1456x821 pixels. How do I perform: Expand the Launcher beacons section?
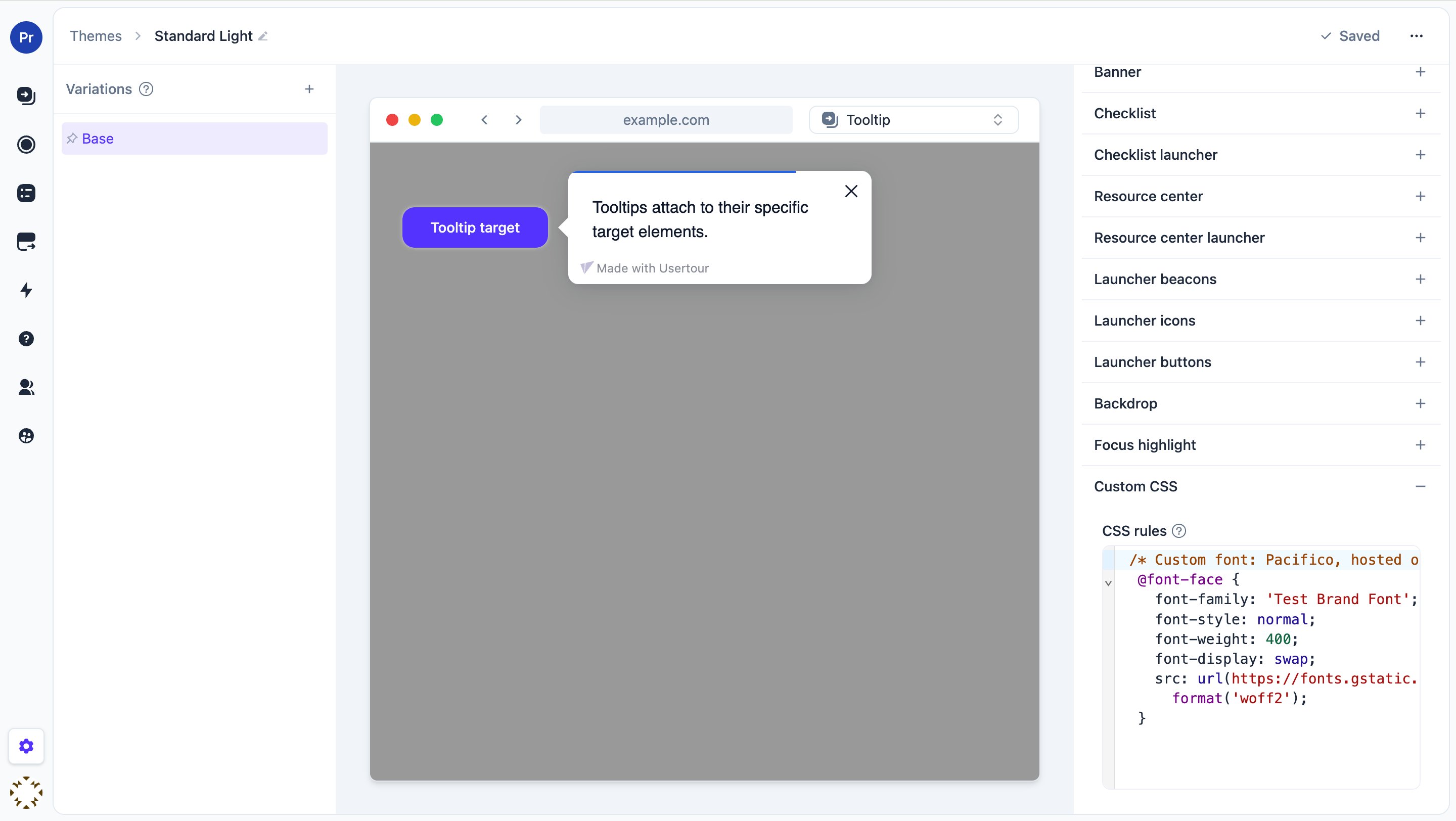click(1260, 279)
